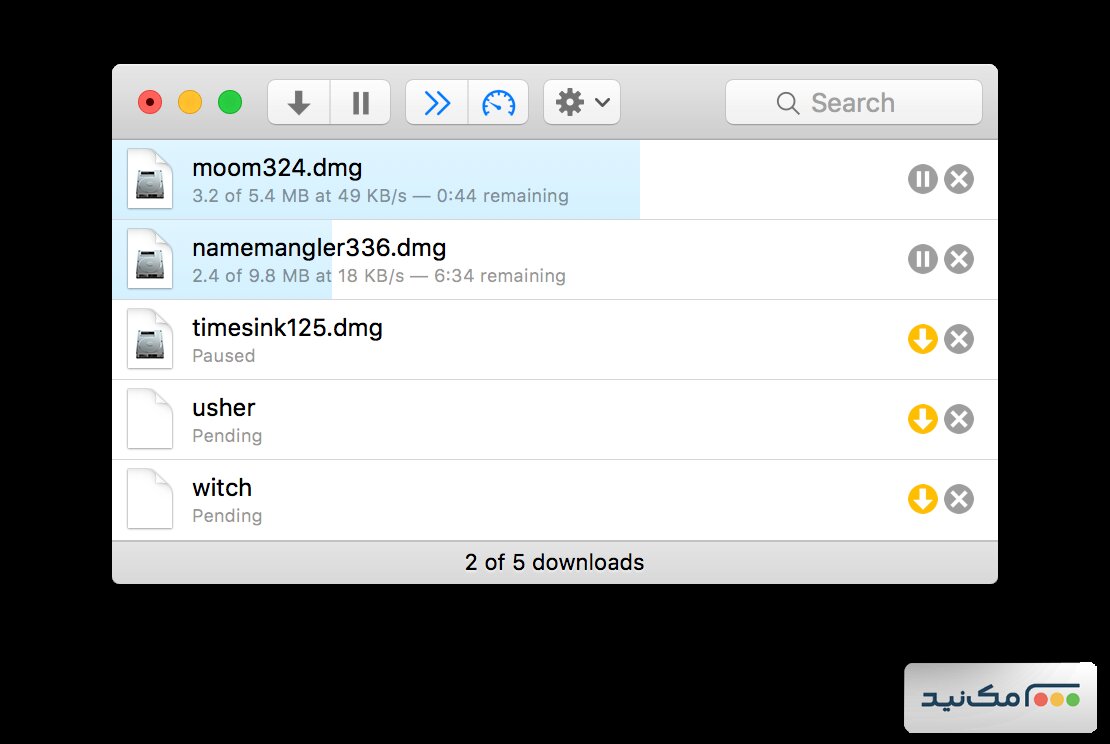Remove timesink125.dmg from the queue
This screenshot has width=1110, height=744.
click(x=959, y=340)
